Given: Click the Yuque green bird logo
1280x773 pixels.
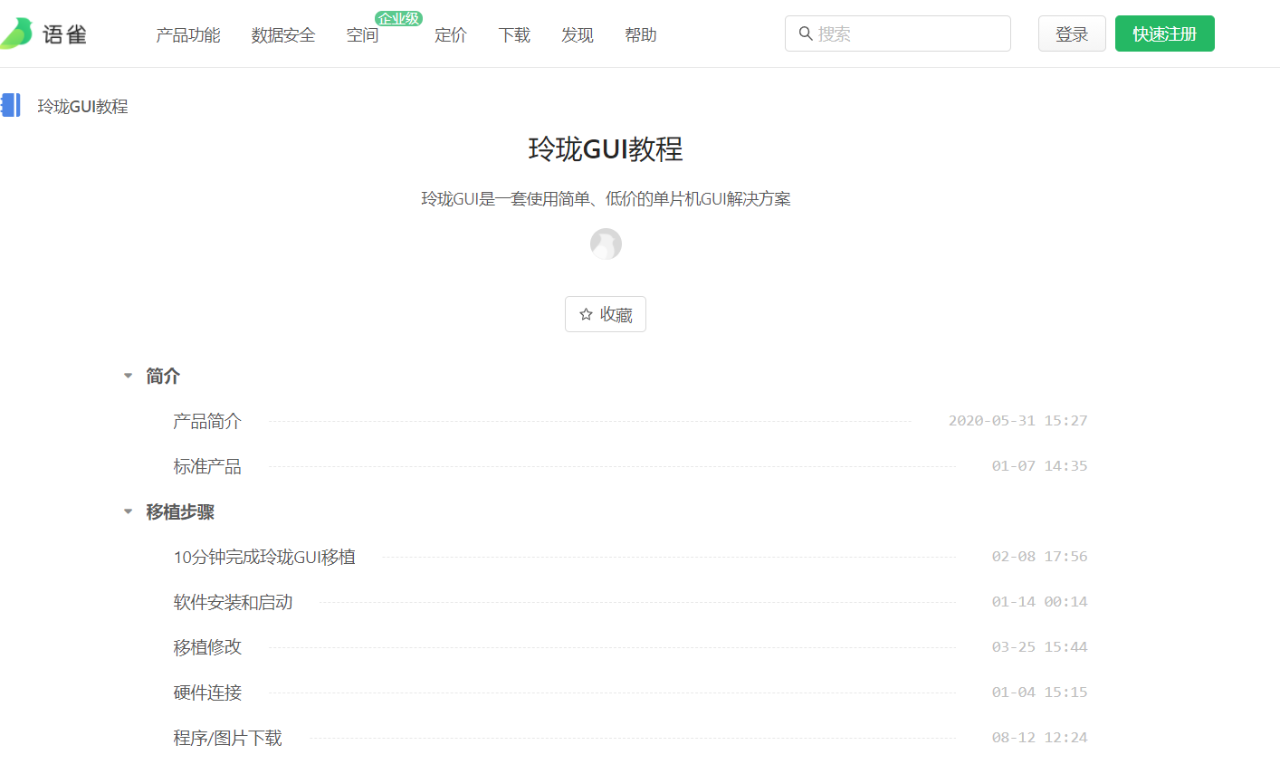Looking at the screenshot, I should coord(17,34).
